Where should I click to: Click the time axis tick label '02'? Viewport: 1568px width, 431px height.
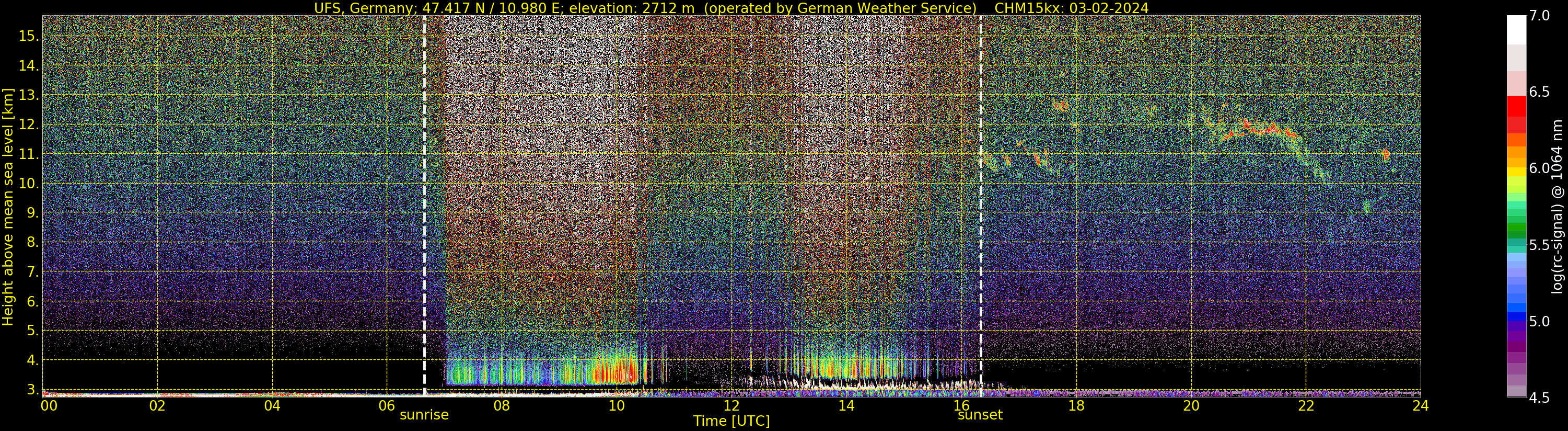pyautogui.click(x=157, y=405)
